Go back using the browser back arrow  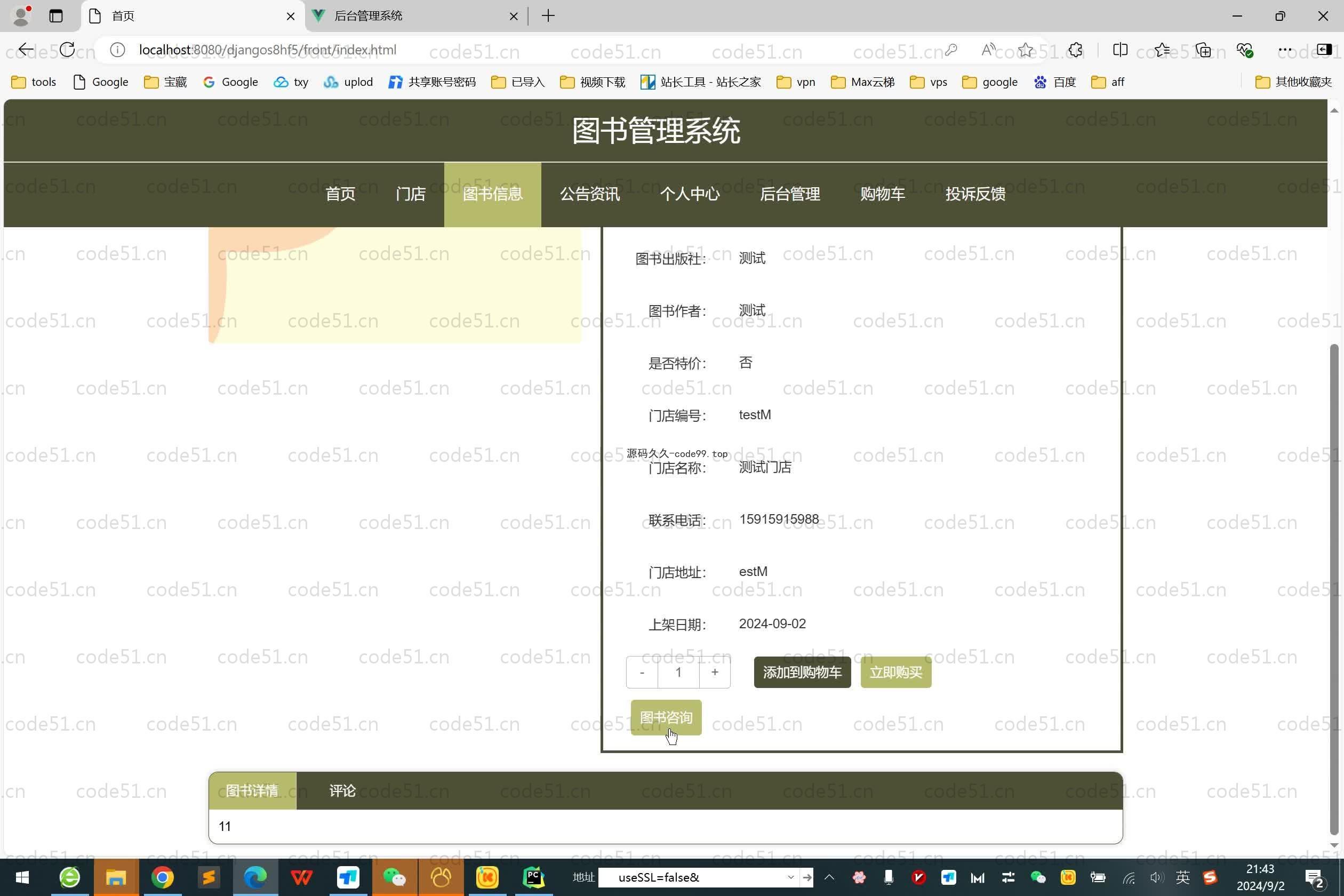[26, 50]
